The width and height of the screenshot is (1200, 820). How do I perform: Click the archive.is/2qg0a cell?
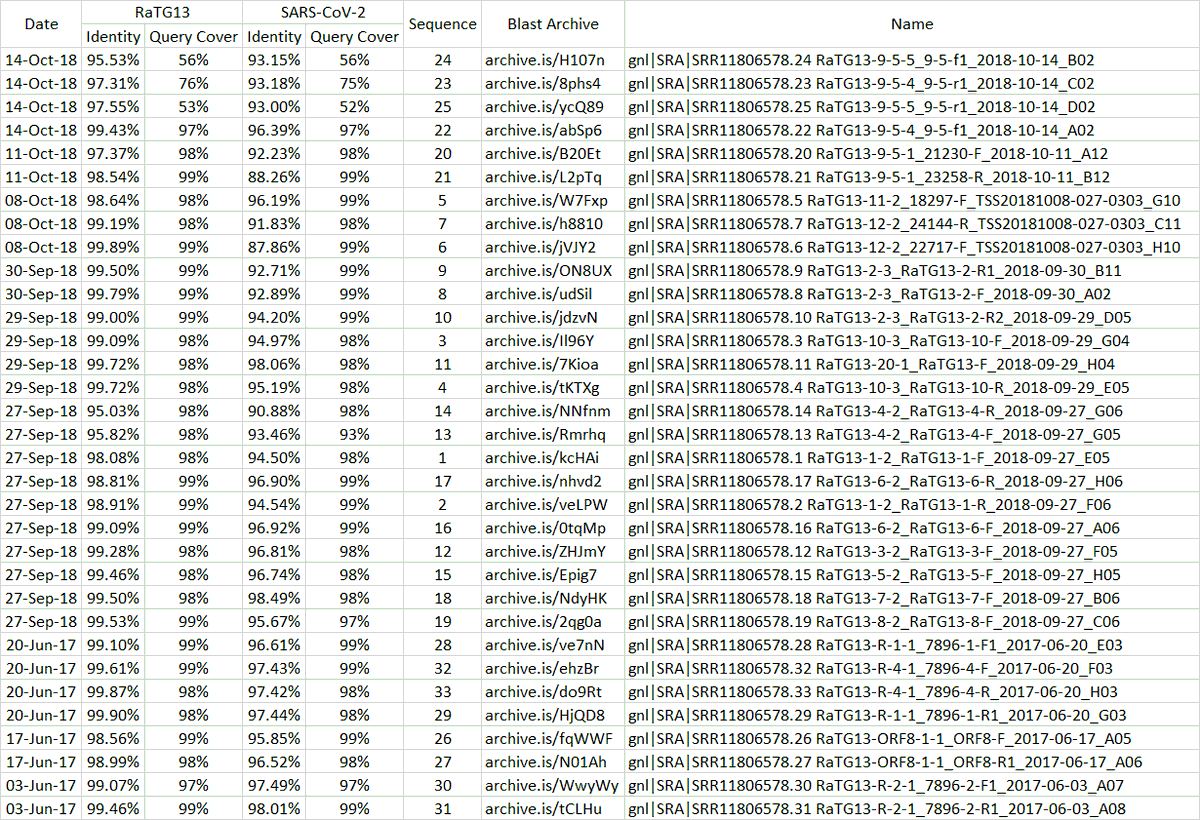(553, 621)
